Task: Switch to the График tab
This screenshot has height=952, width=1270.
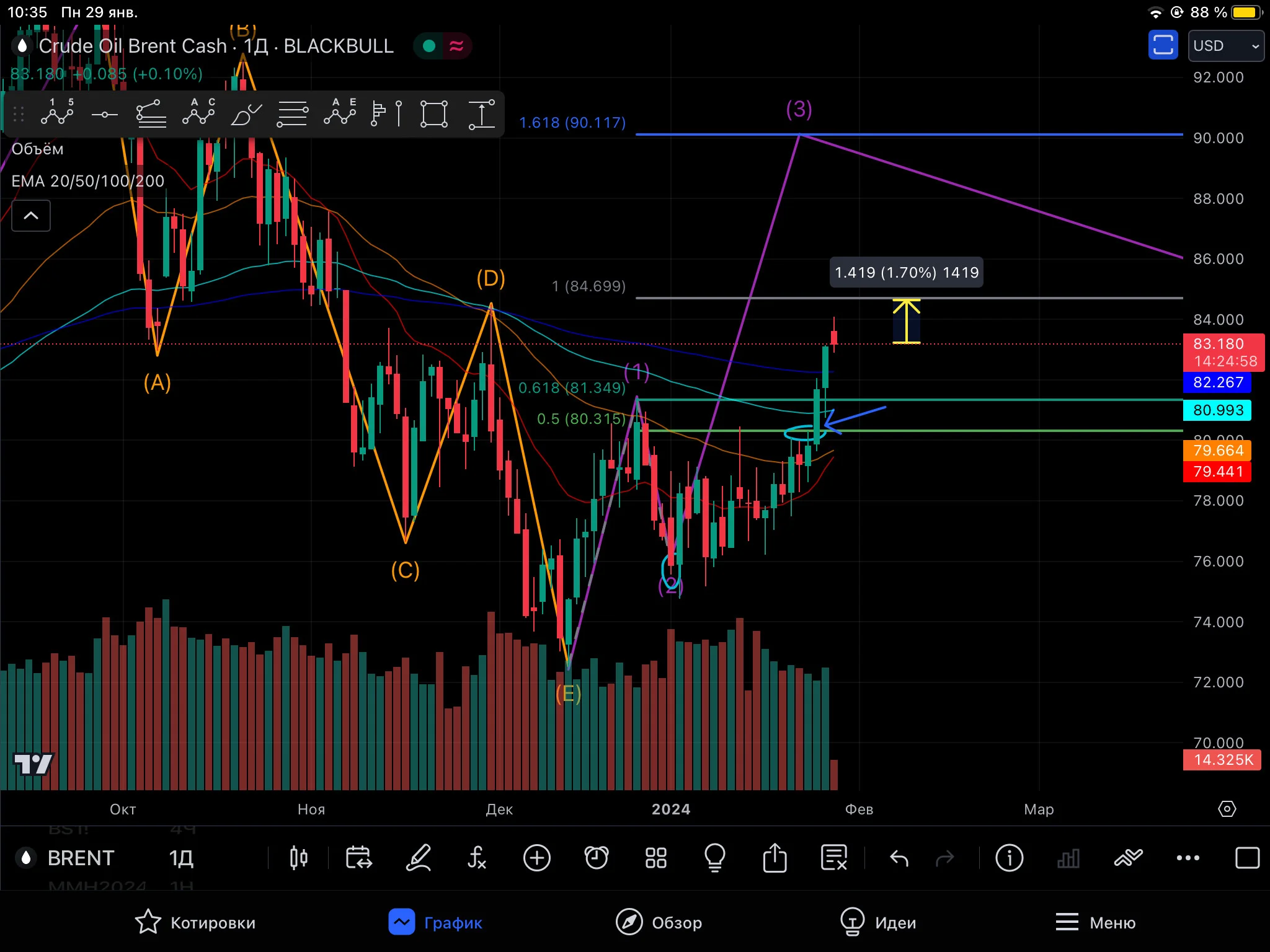Action: (x=435, y=922)
